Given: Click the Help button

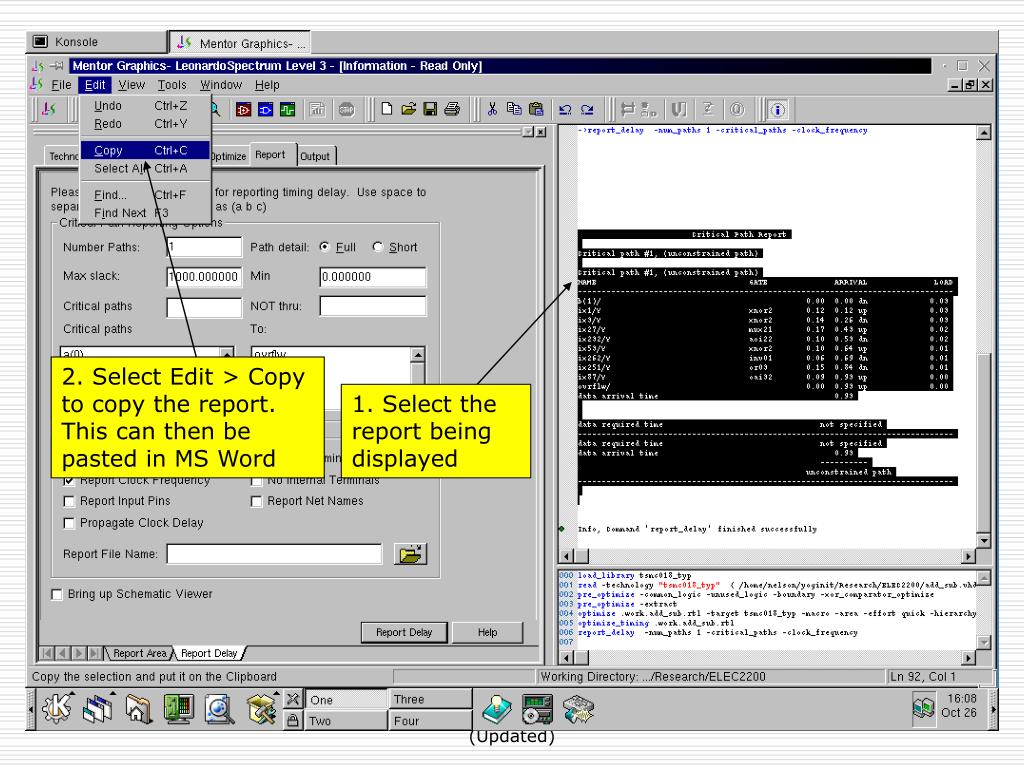Looking at the screenshot, I should click(x=487, y=632).
